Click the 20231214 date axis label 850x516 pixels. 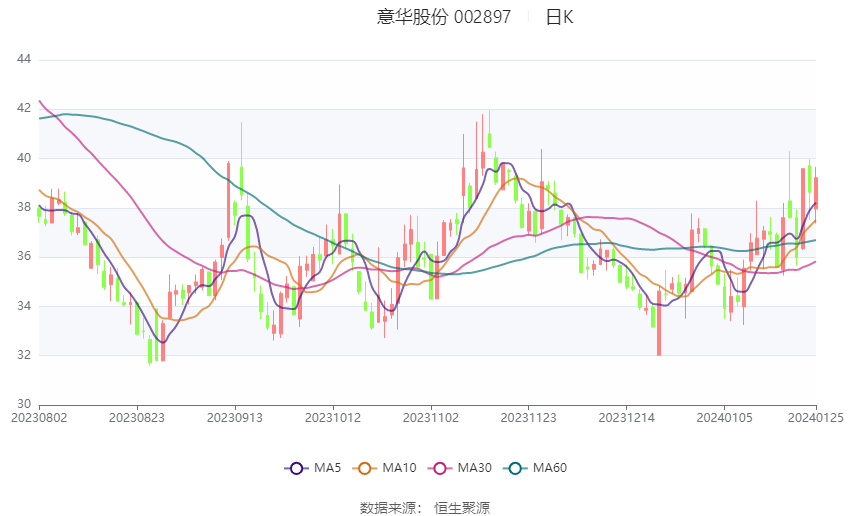click(627, 418)
